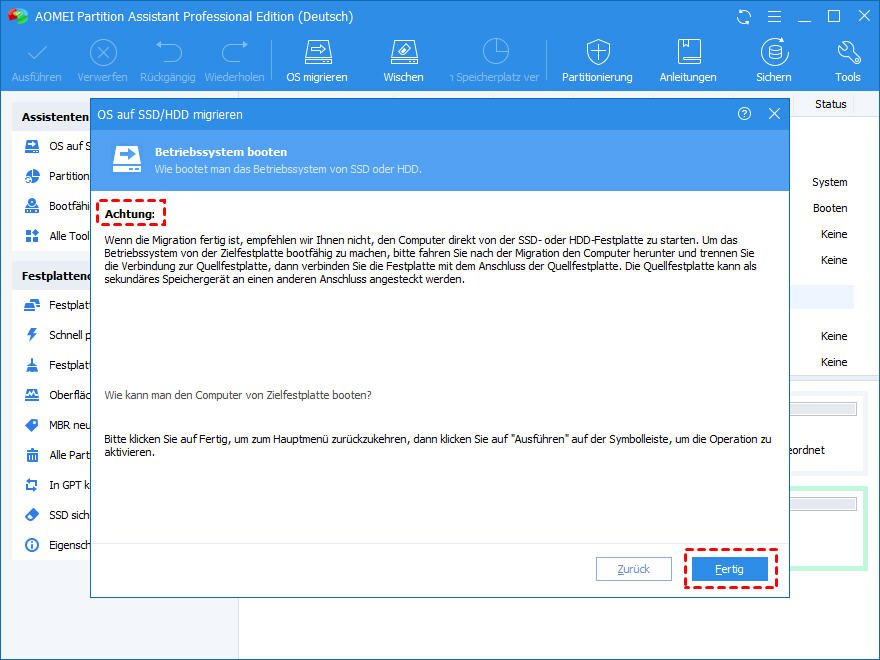Open the Sichern backup tool
Image resolution: width=880 pixels, height=660 pixels.
[x=774, y=61]
